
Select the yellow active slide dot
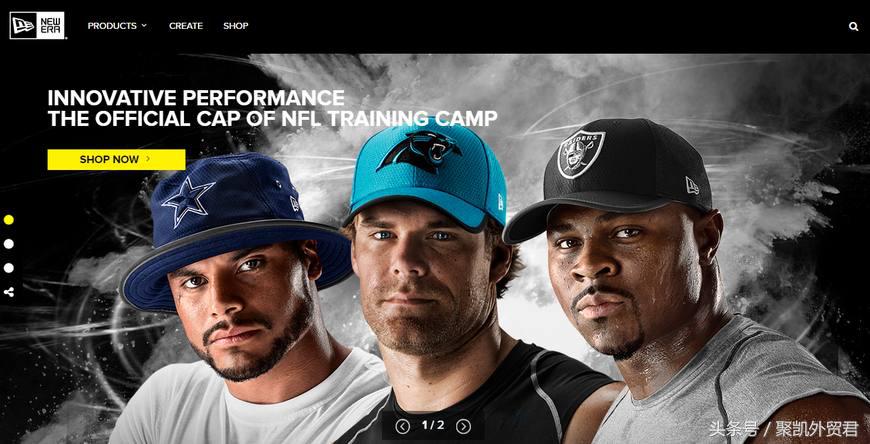8,220
